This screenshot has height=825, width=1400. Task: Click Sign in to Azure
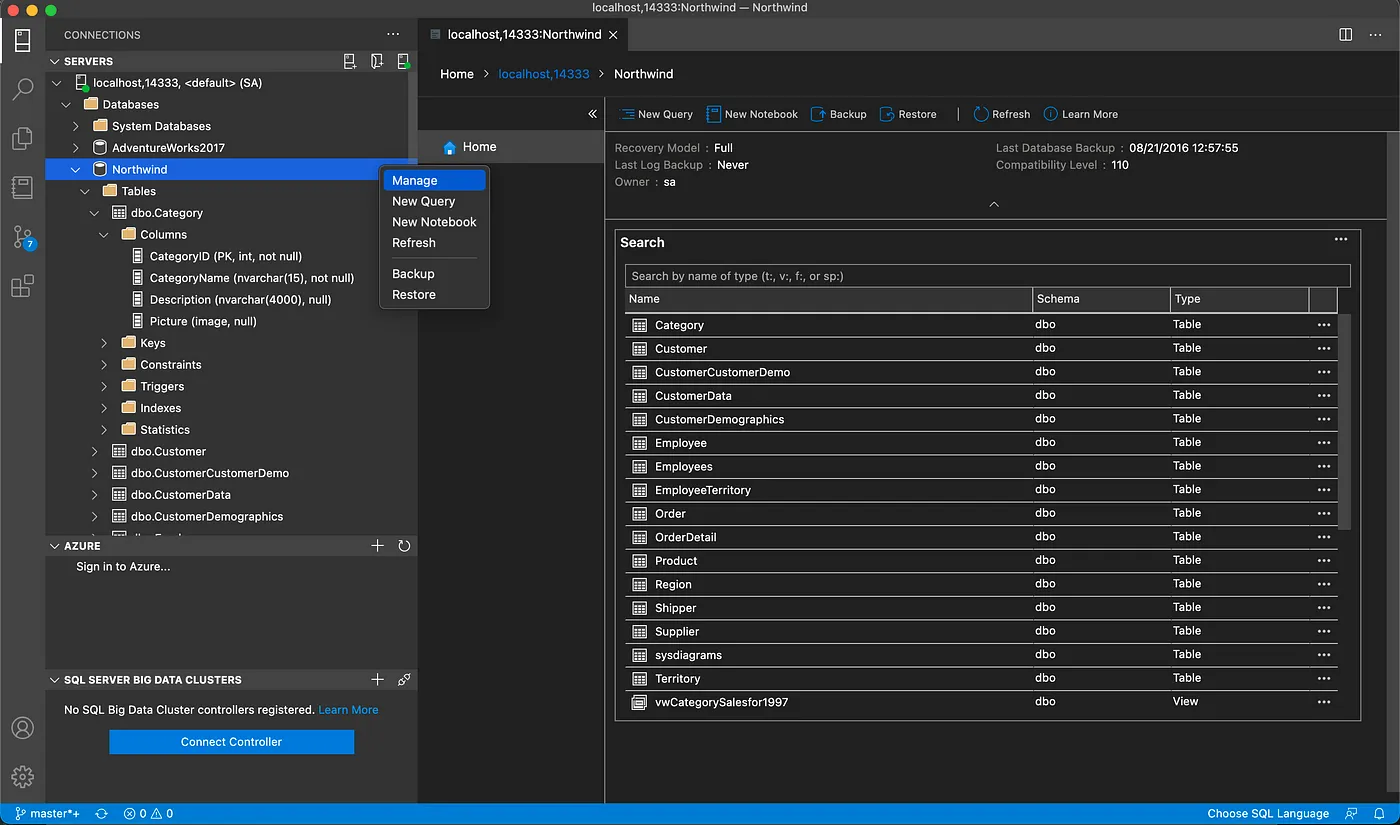click(x=123, y=567)
